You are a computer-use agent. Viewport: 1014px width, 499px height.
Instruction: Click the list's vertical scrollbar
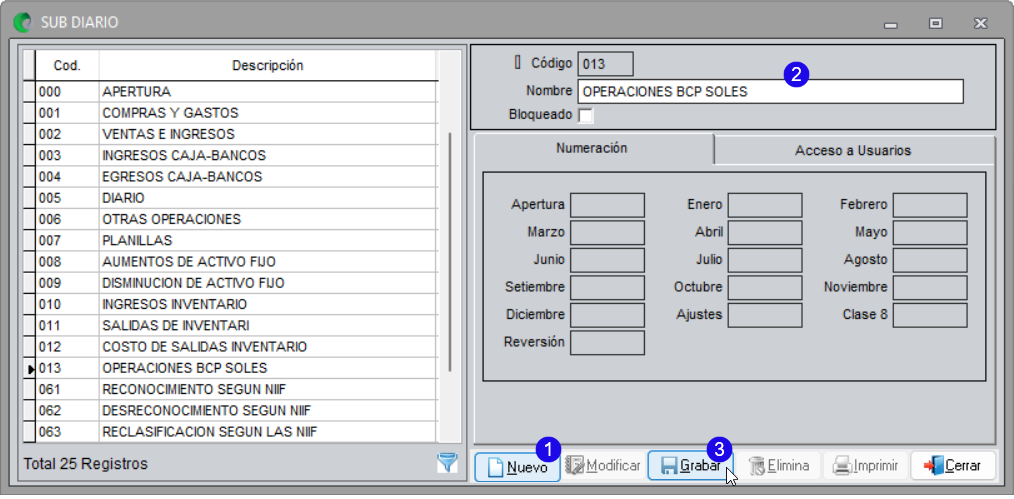(449, 252)
